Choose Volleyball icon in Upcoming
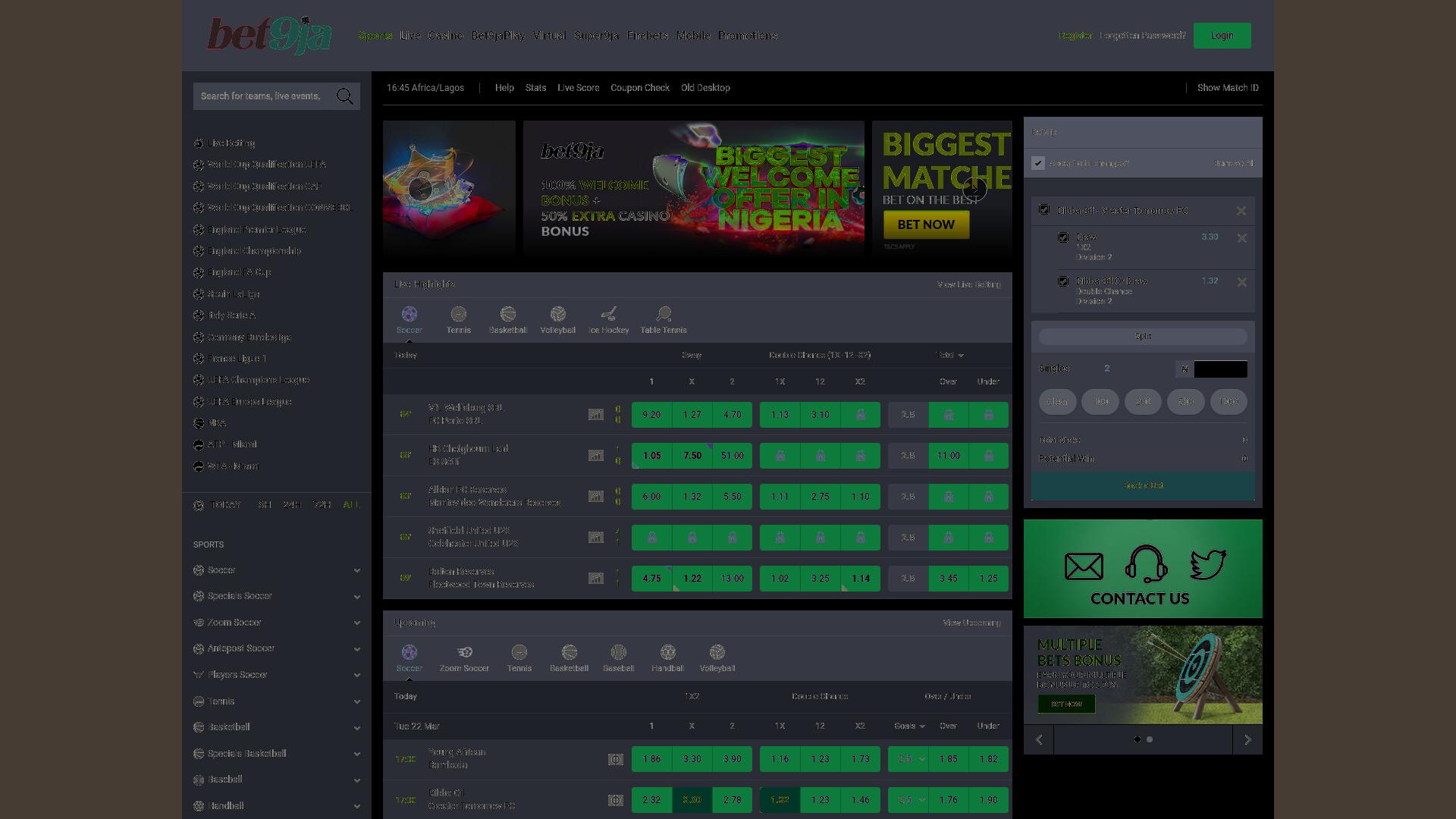The image size is (1456, 819). click(717, 652)
